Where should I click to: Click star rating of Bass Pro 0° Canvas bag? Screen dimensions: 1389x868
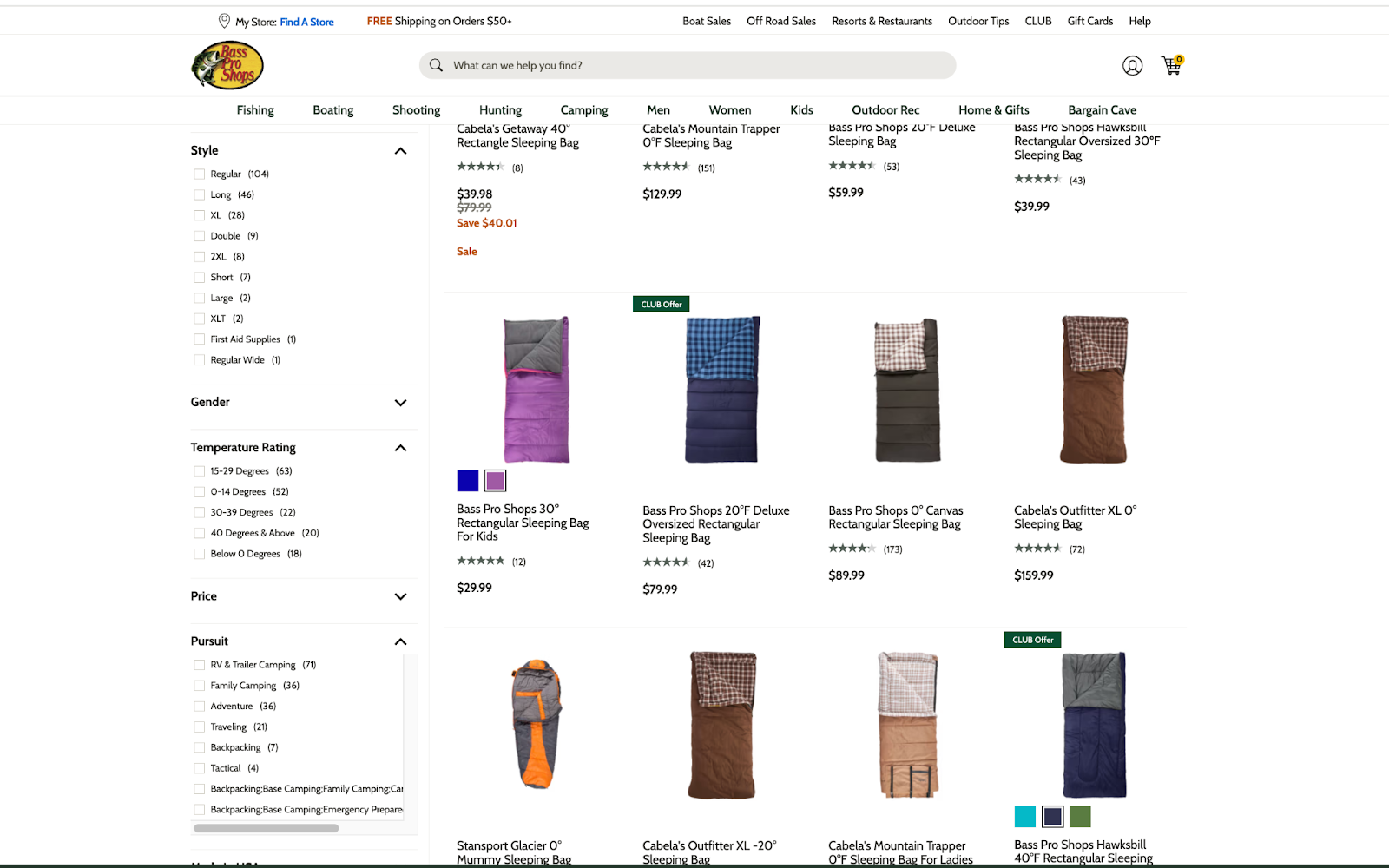click(x=852, y=549)
